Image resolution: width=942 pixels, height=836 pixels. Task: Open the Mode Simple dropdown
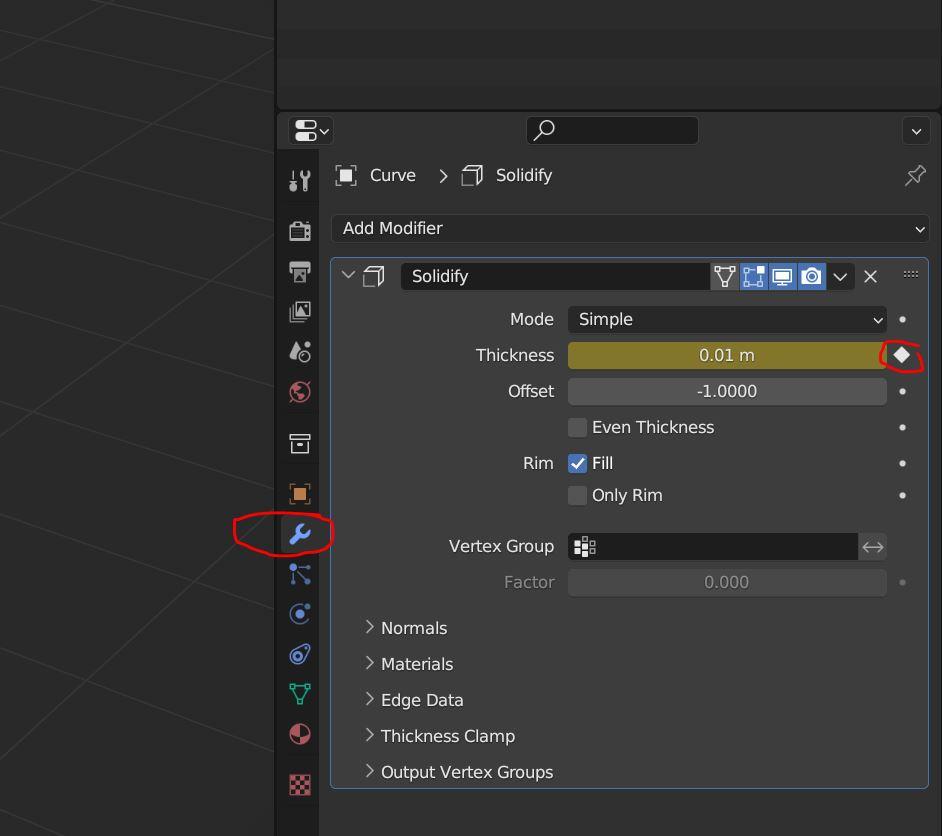727,320
